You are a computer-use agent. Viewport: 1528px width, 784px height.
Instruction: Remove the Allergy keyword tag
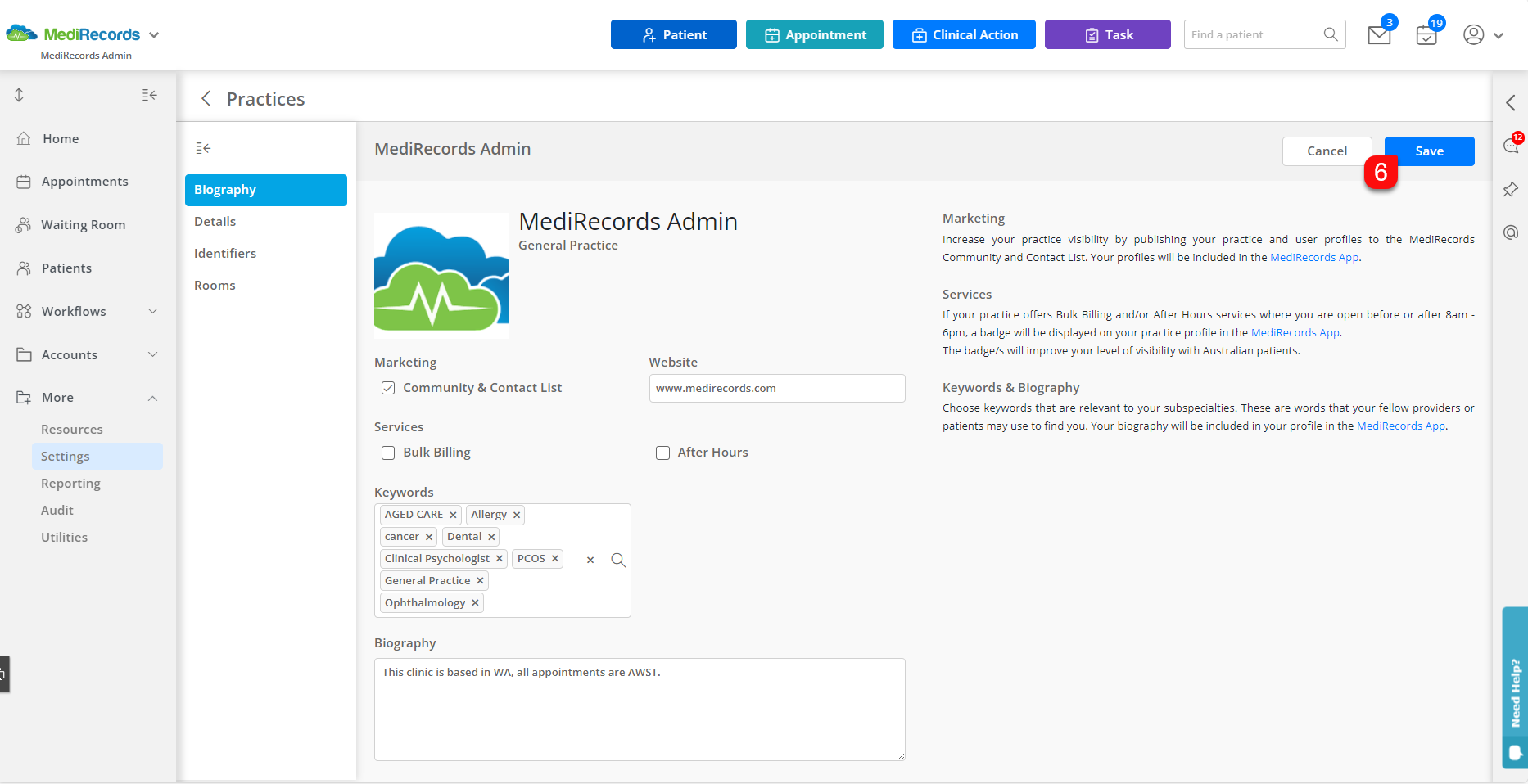coord(517,515)
